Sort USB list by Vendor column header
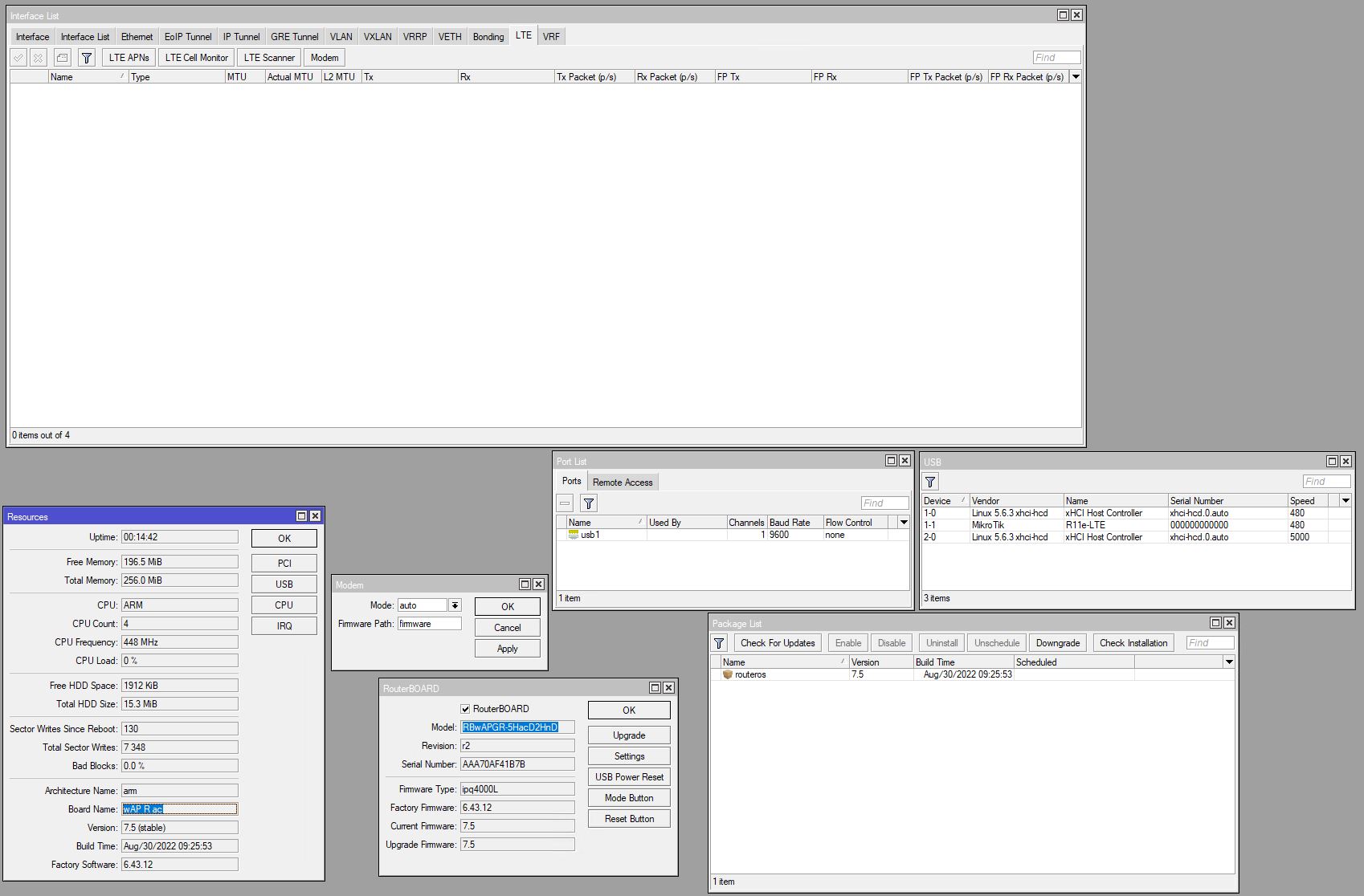1364x896 pixels. 1016,501
